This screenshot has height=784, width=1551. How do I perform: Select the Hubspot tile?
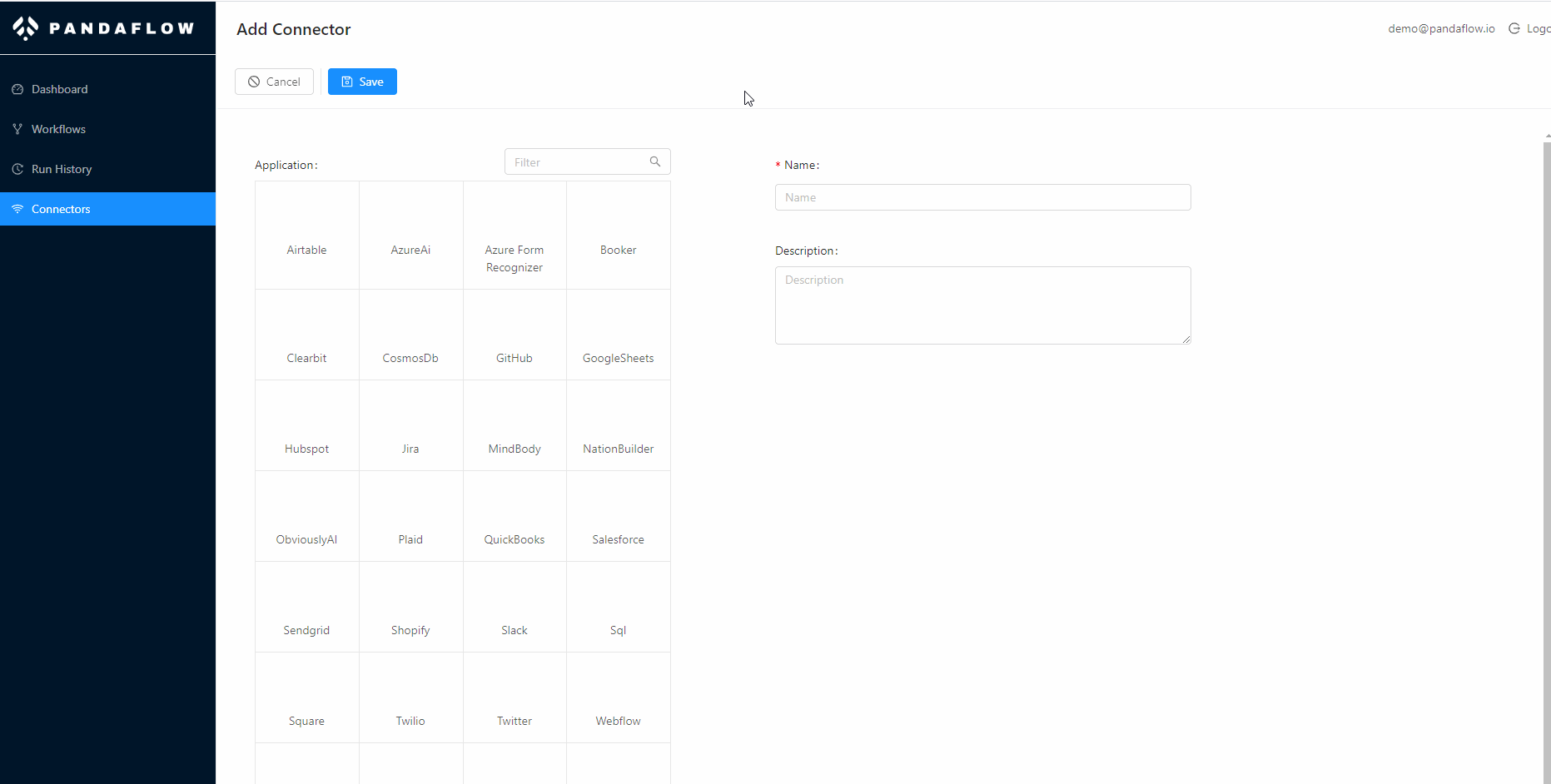click(306, 425)
